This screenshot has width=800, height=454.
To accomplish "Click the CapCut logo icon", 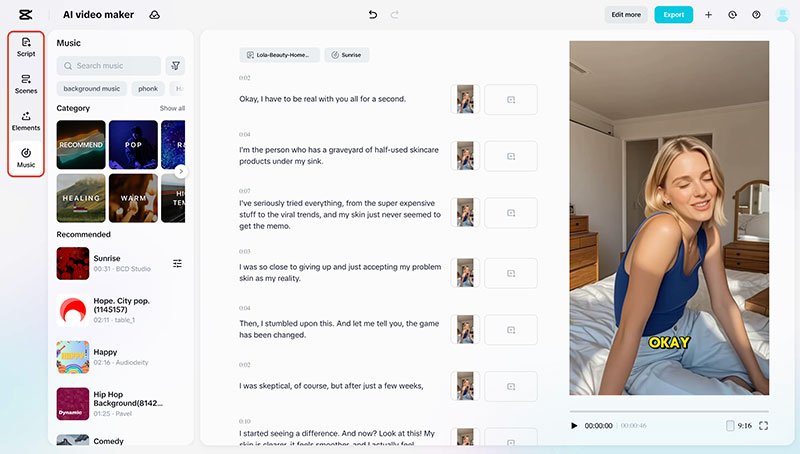I will point(26,15).
